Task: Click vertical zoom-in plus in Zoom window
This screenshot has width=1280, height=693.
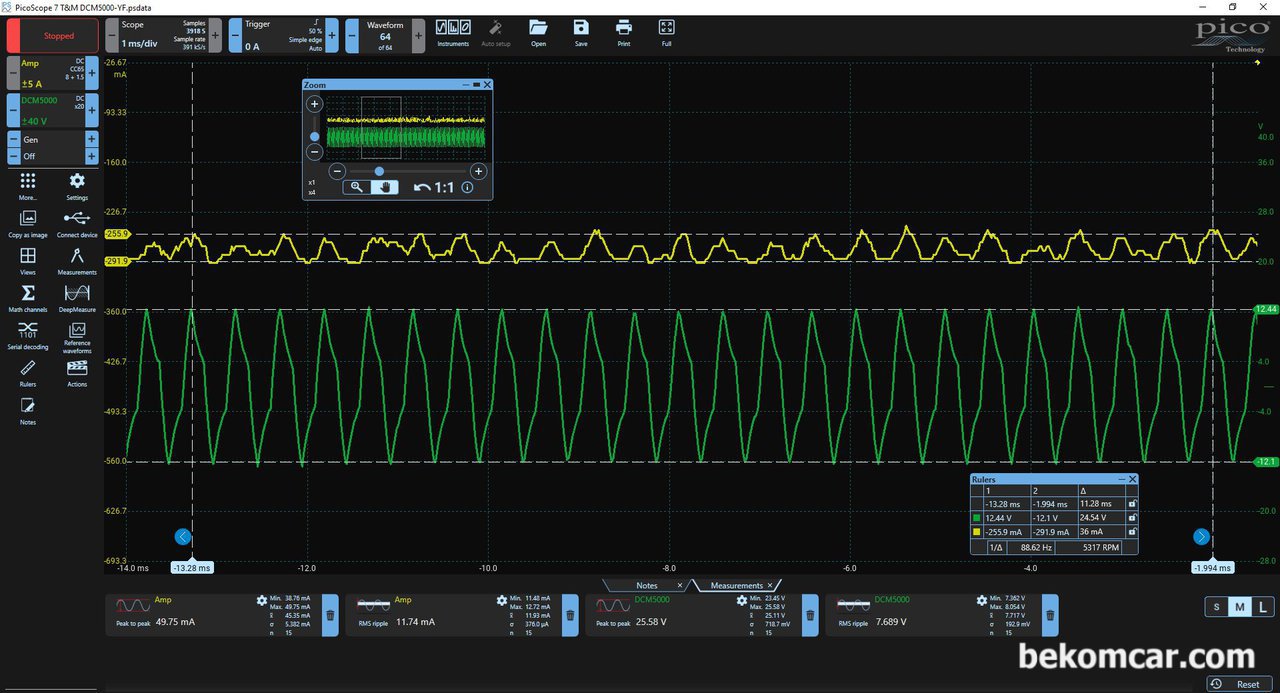Action: click(x=314, y=104)
